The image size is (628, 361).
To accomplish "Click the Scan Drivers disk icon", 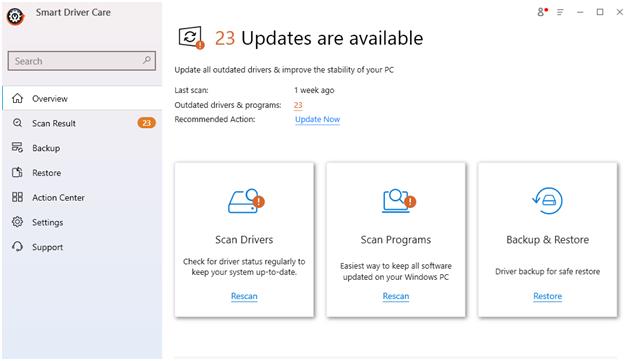I will pyautogui.click(x=246, y=201).
